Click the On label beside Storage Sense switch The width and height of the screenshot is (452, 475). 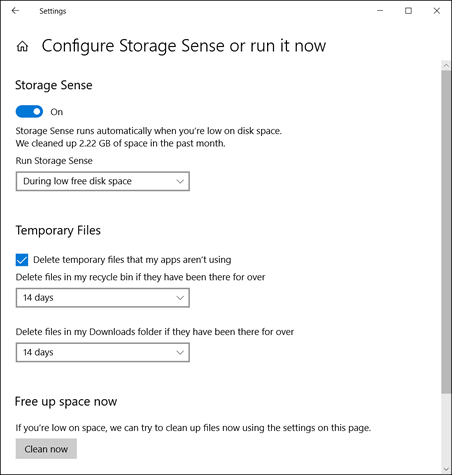pos(57,112)
